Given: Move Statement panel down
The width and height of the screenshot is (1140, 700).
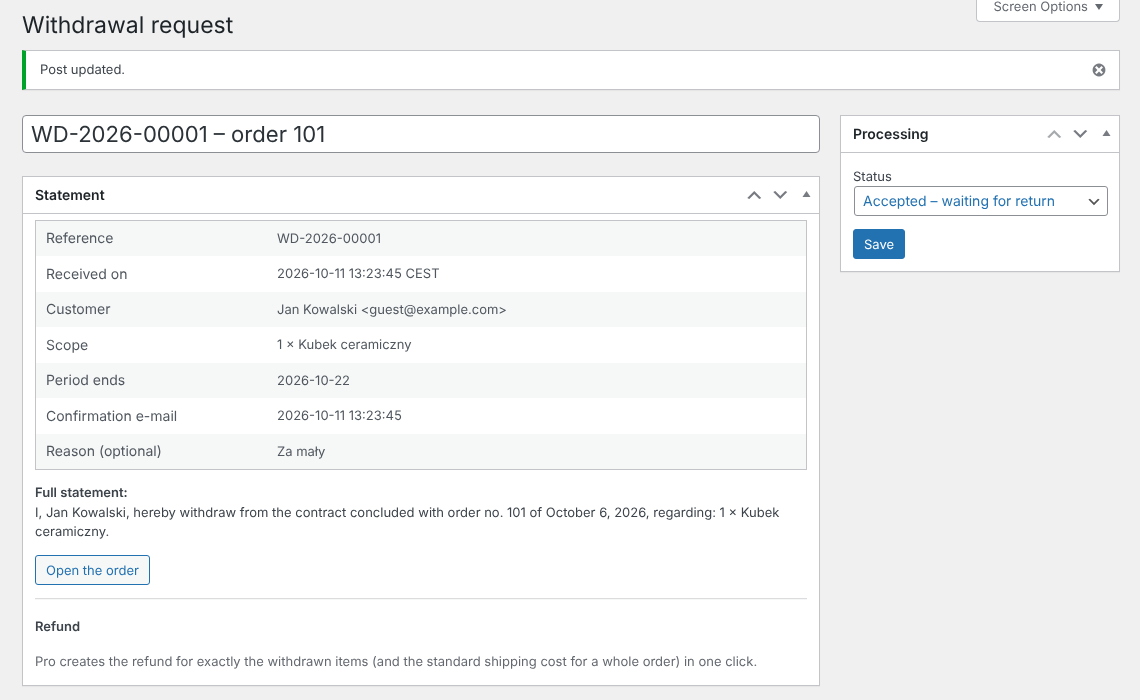Looking at the screenshot, I should 780,195.
